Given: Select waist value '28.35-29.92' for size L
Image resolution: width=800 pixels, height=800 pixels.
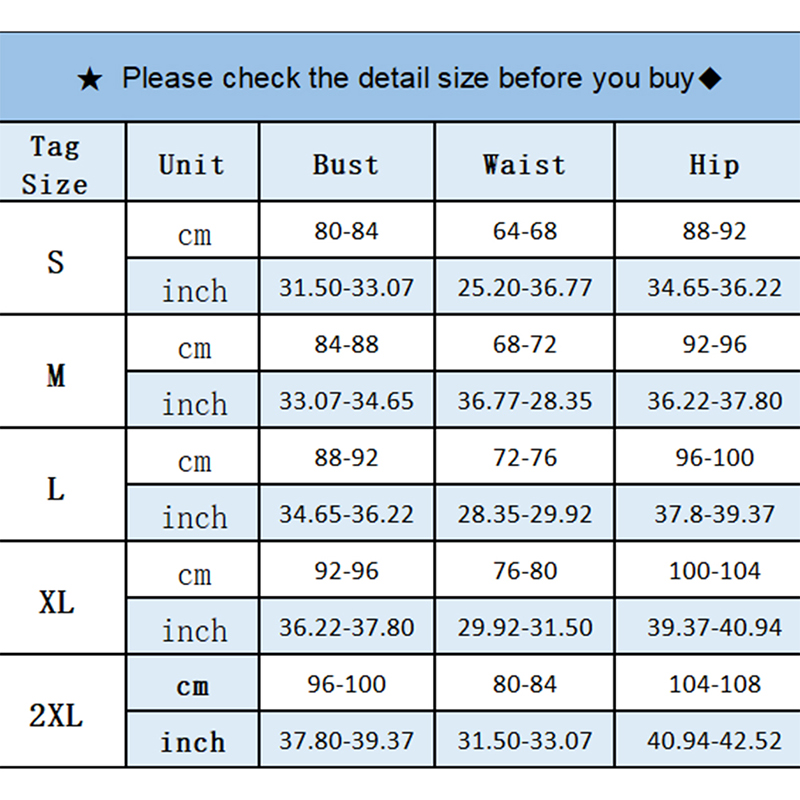Looking at the screenshot, I should [x=525, y=515].
